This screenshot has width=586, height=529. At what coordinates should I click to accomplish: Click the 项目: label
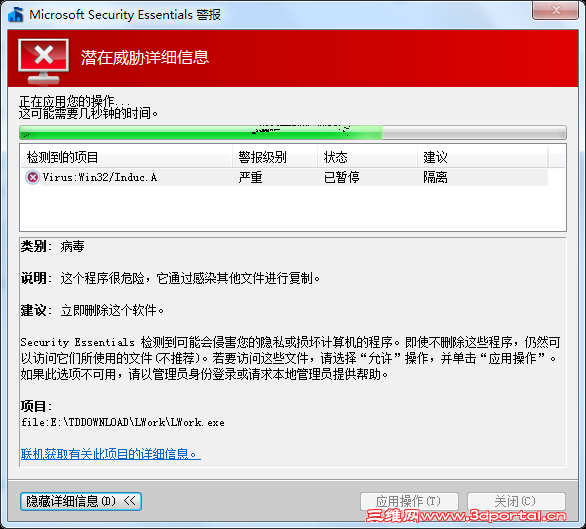tap(36, 406)
